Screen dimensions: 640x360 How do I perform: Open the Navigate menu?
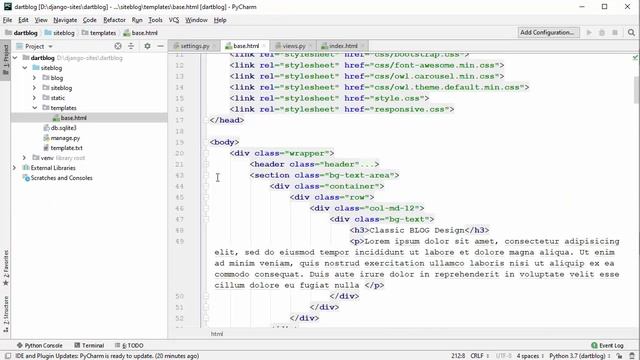click(x=65, y=20)
